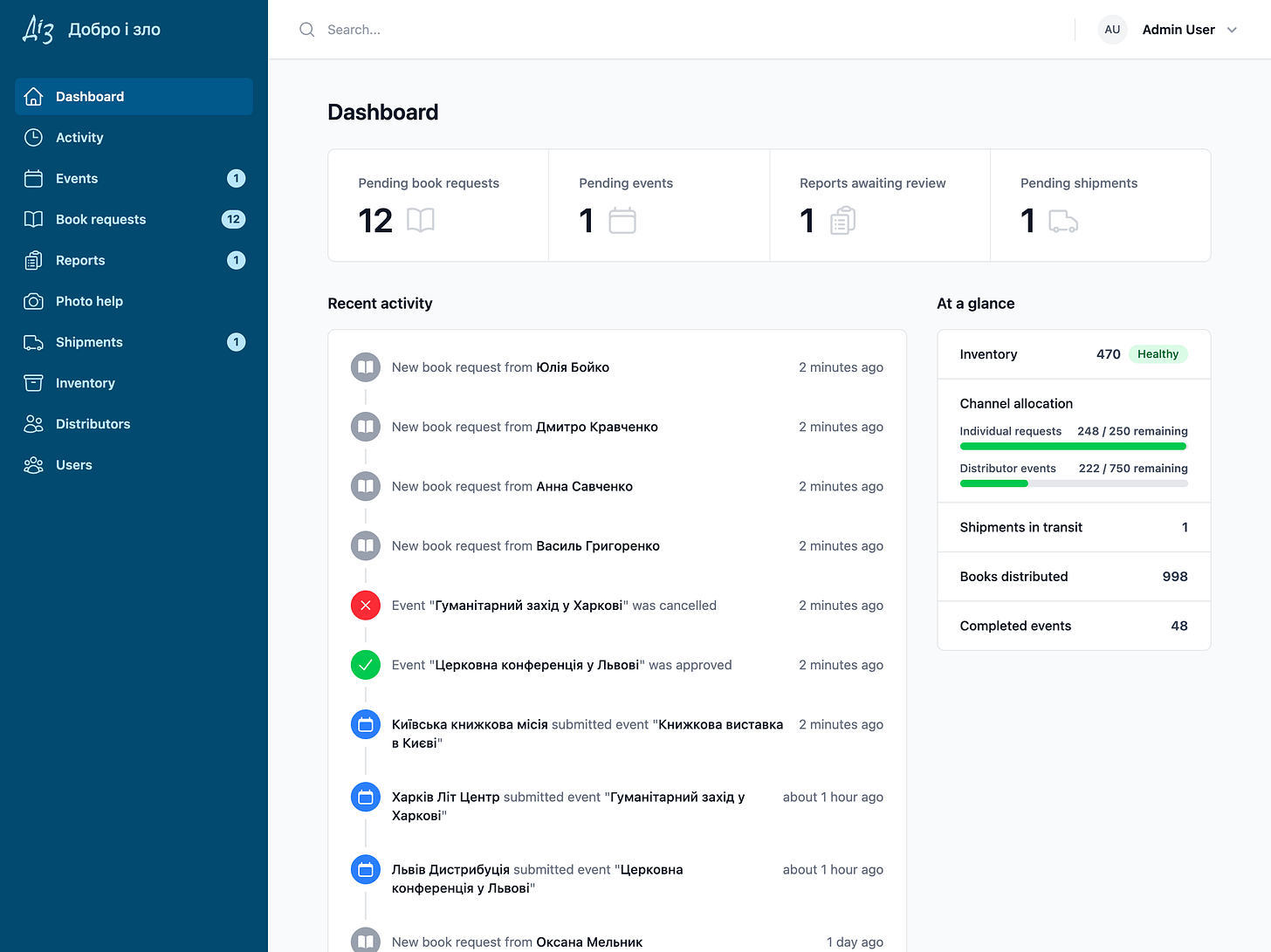Expand the Admin User dropdown chevron

(1232, 30)
